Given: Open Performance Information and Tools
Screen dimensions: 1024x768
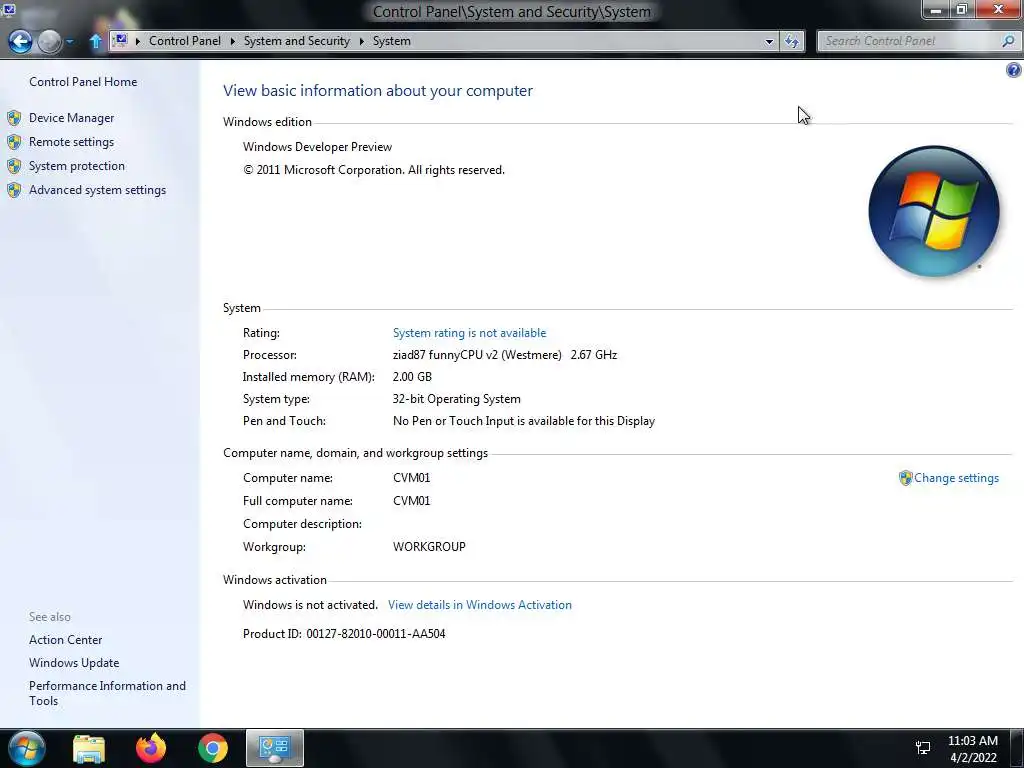Looking at the screenshot, I should (107, 693).
